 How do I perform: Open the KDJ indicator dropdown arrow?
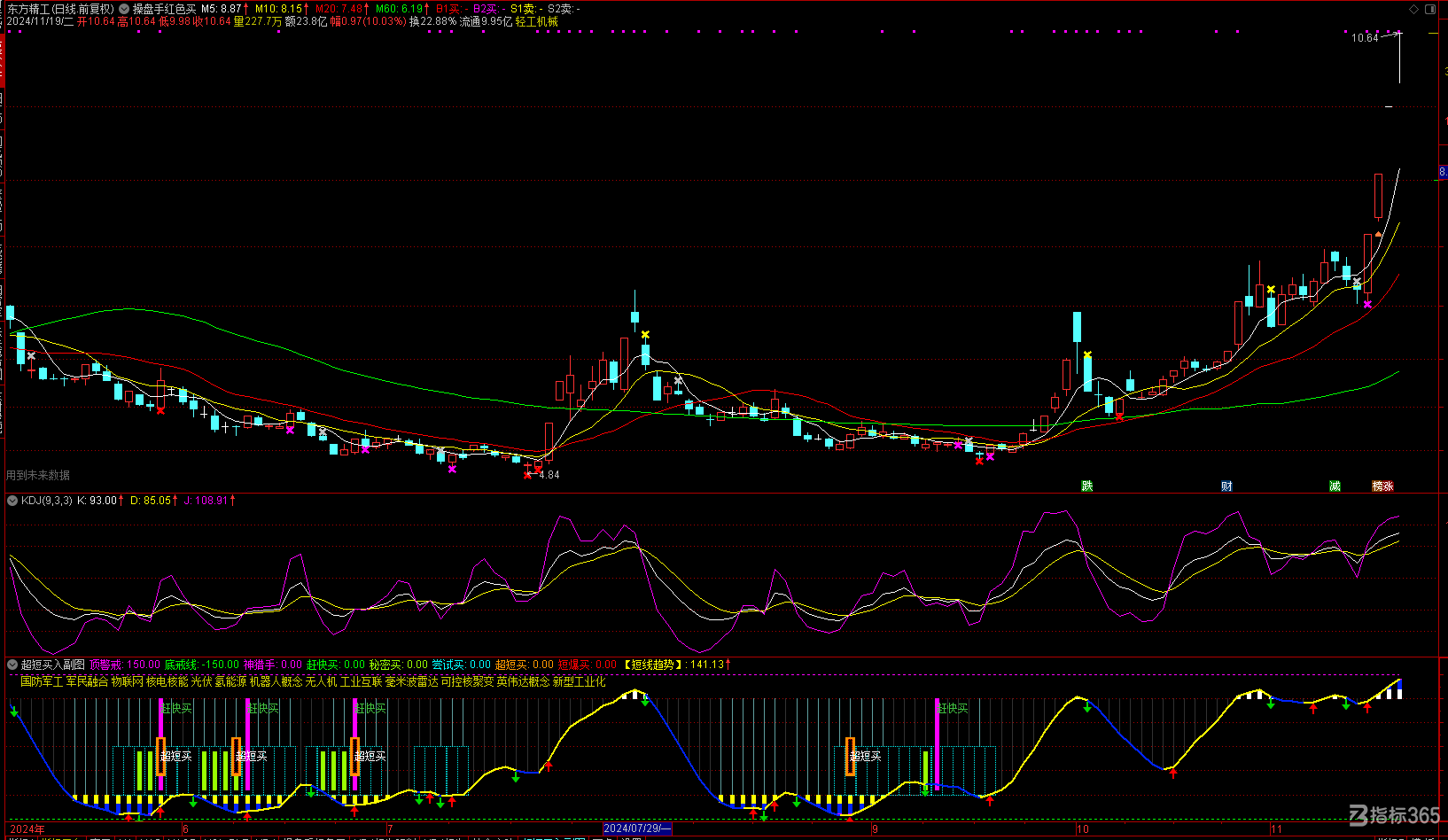click(12, 501)
